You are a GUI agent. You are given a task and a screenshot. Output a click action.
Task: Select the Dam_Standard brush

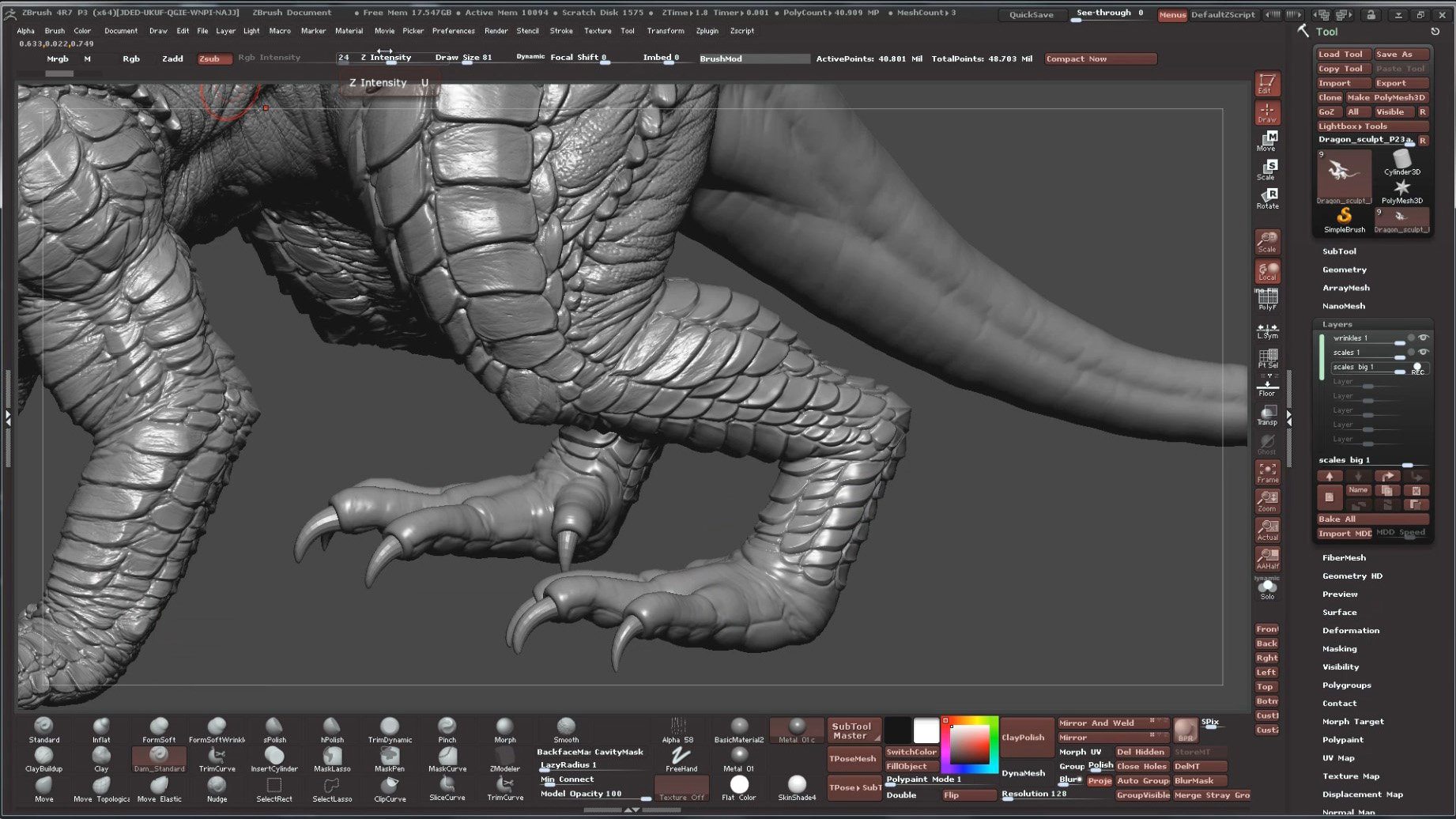159,759
